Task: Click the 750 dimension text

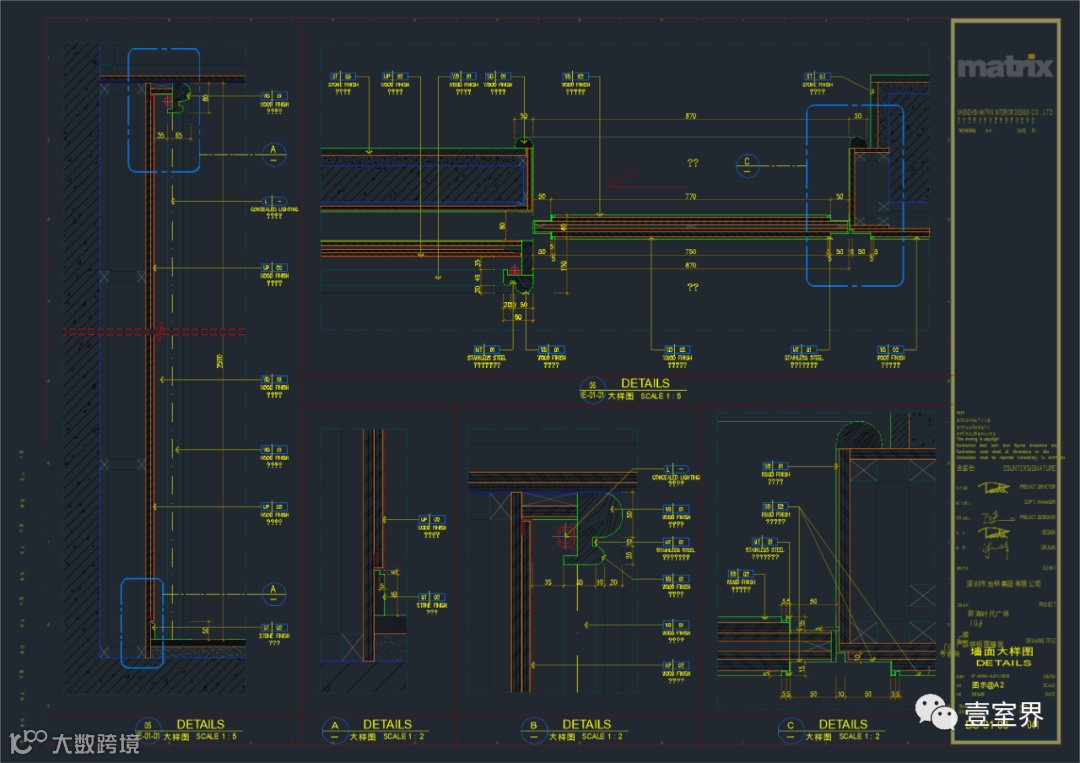Action: coord(690,252)
